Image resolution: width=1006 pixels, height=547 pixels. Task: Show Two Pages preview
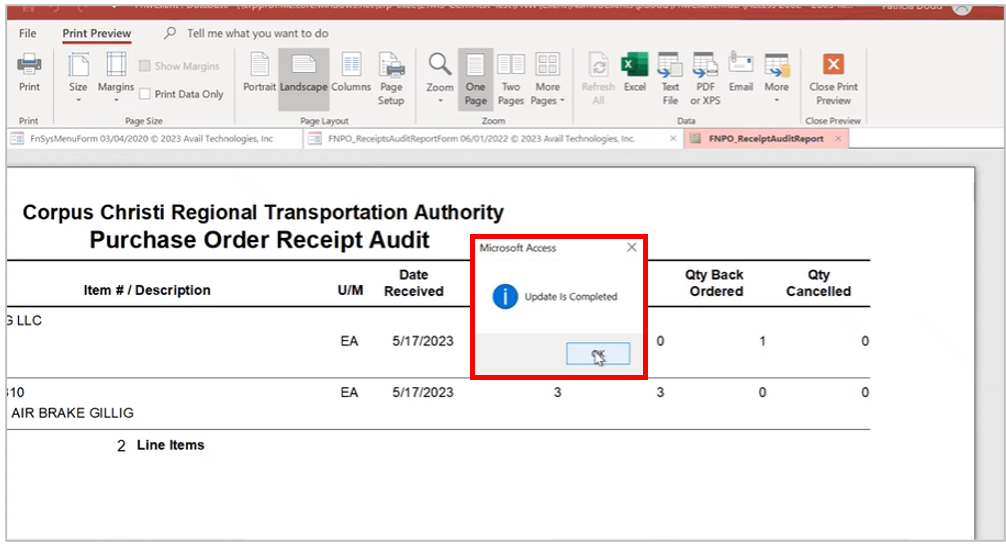[511, 79]
